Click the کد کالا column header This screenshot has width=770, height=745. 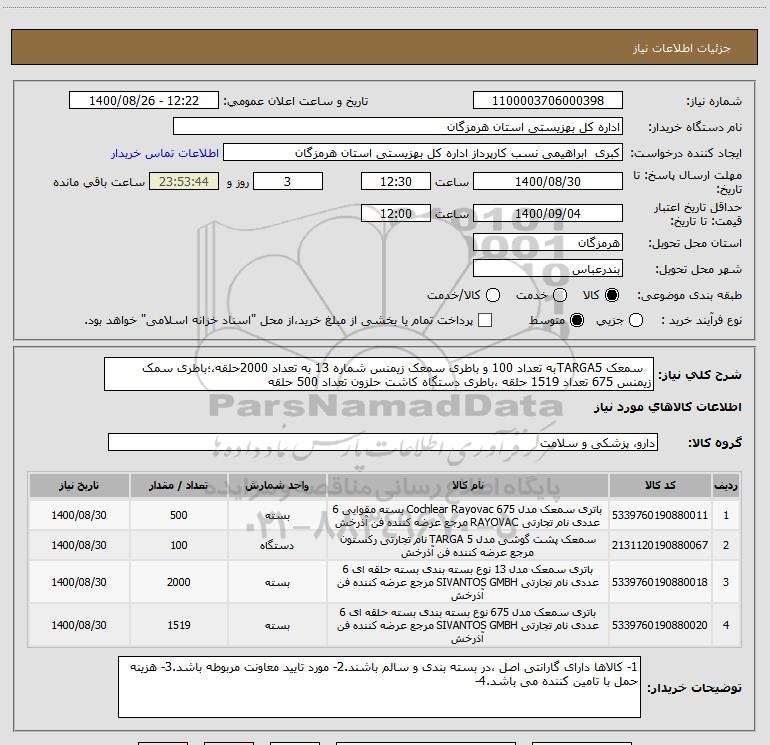tap(660, 485)
